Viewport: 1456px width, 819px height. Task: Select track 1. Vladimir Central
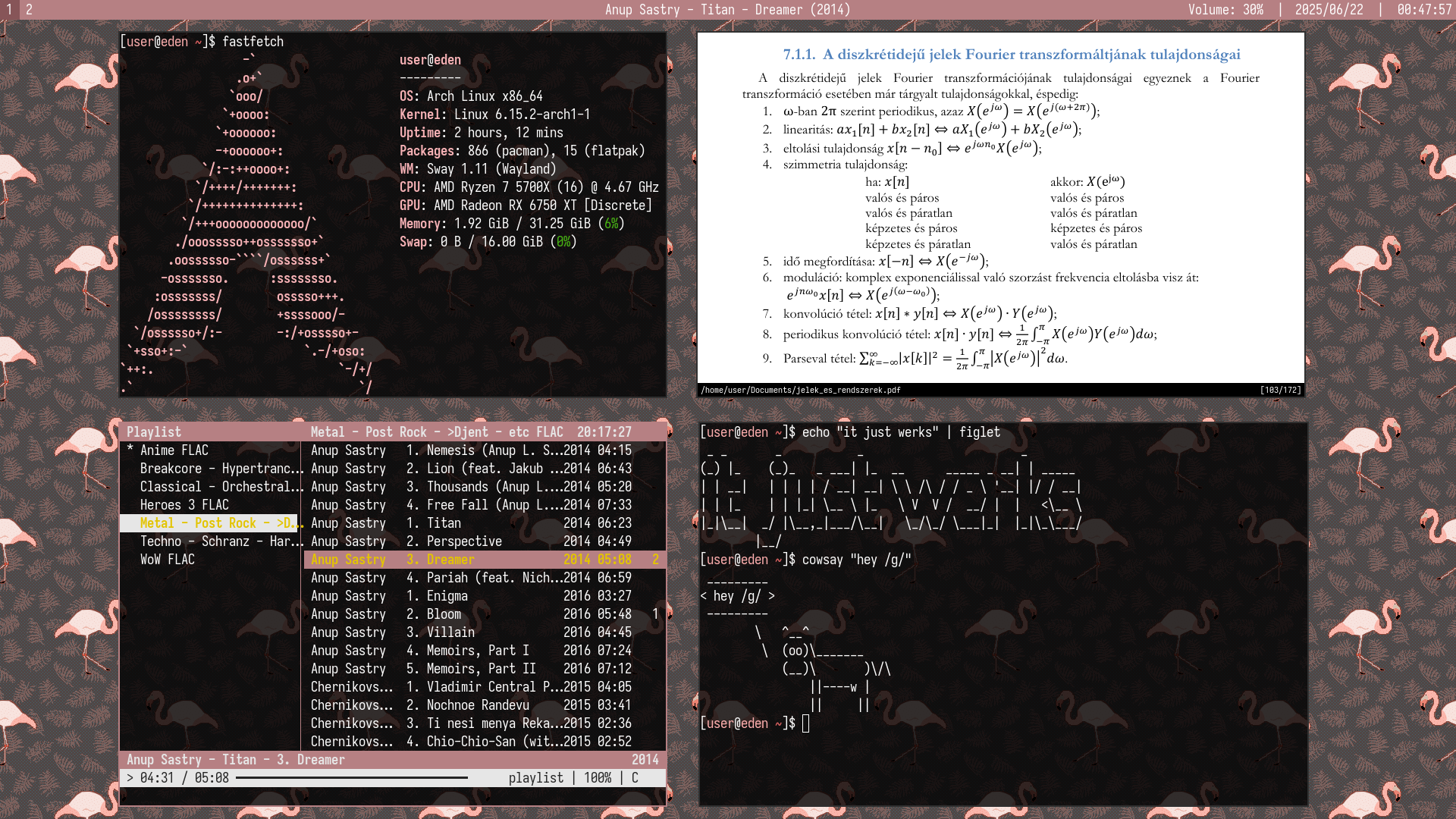tap(485, 687)
